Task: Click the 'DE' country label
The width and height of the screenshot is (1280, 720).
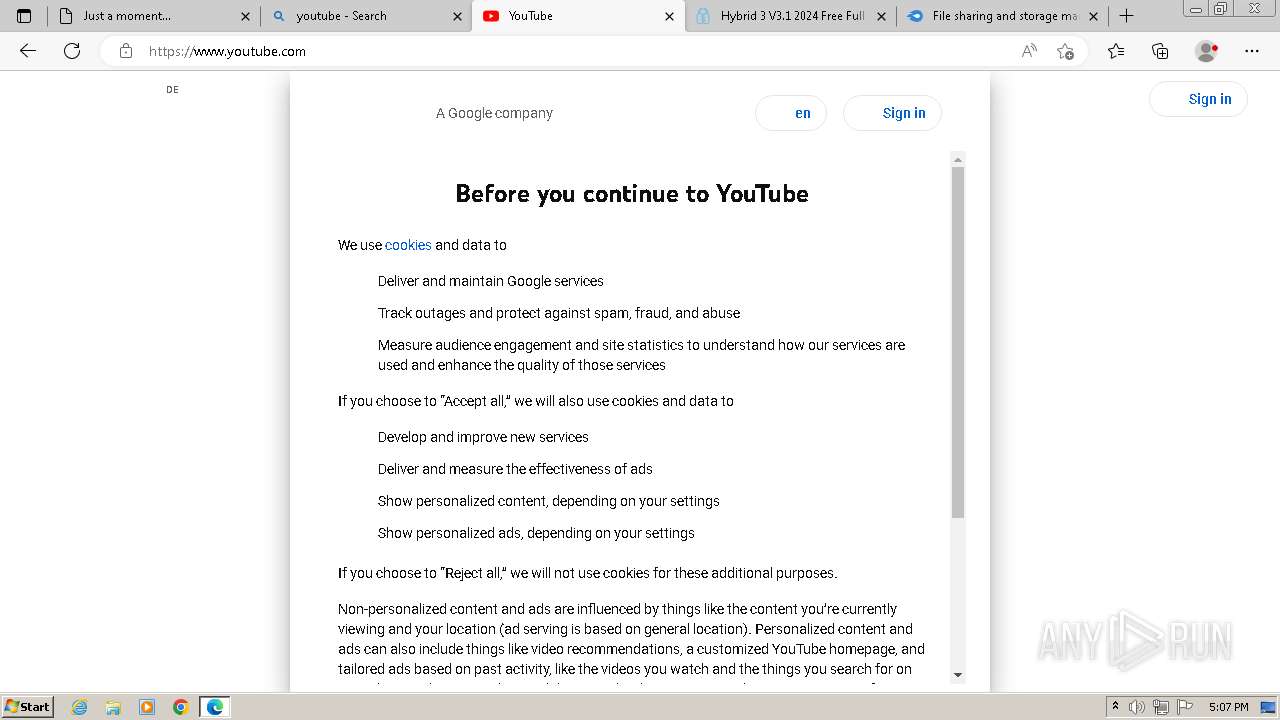Action: click(172, 90)
